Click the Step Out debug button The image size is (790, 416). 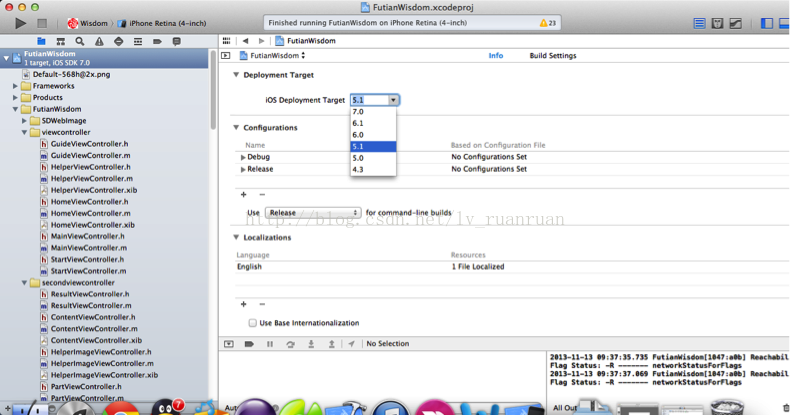coord(332,343)
